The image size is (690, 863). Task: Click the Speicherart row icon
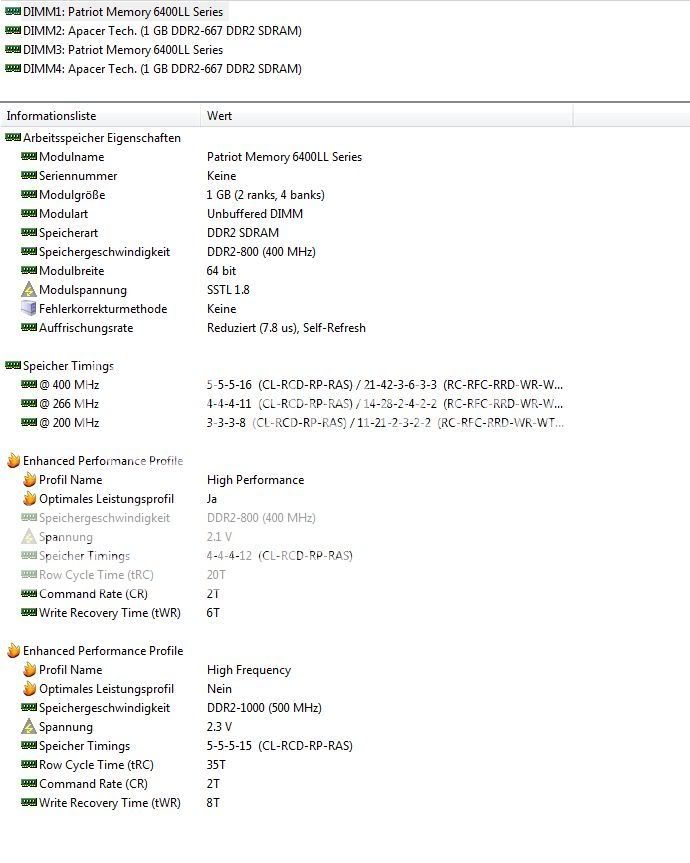coord(29,232)
